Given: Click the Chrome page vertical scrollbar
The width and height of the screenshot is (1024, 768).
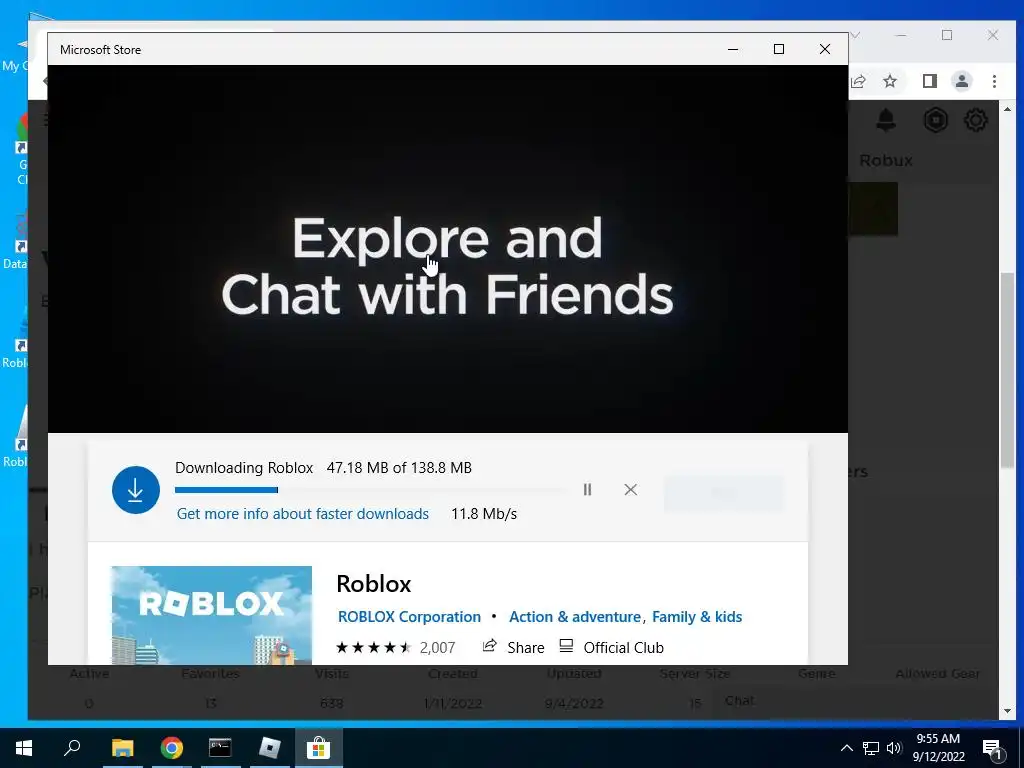Looking at the screenshot, I should 1007,370.
